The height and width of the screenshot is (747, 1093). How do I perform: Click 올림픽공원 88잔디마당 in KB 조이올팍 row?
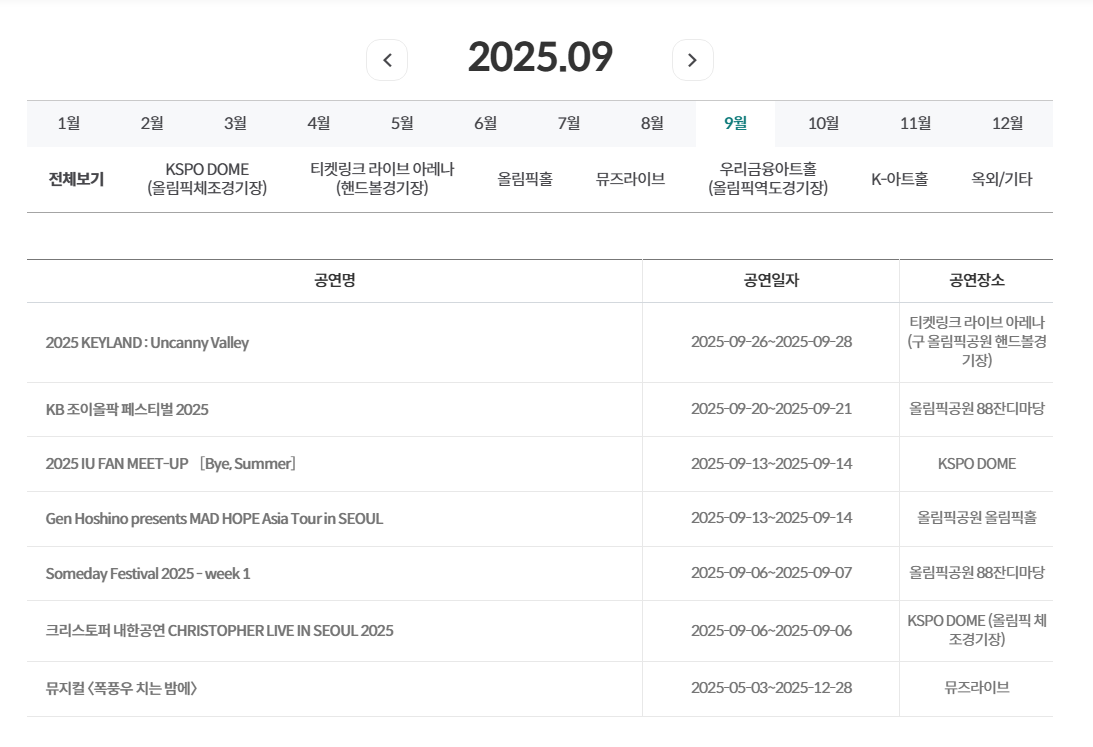[977, 409]
